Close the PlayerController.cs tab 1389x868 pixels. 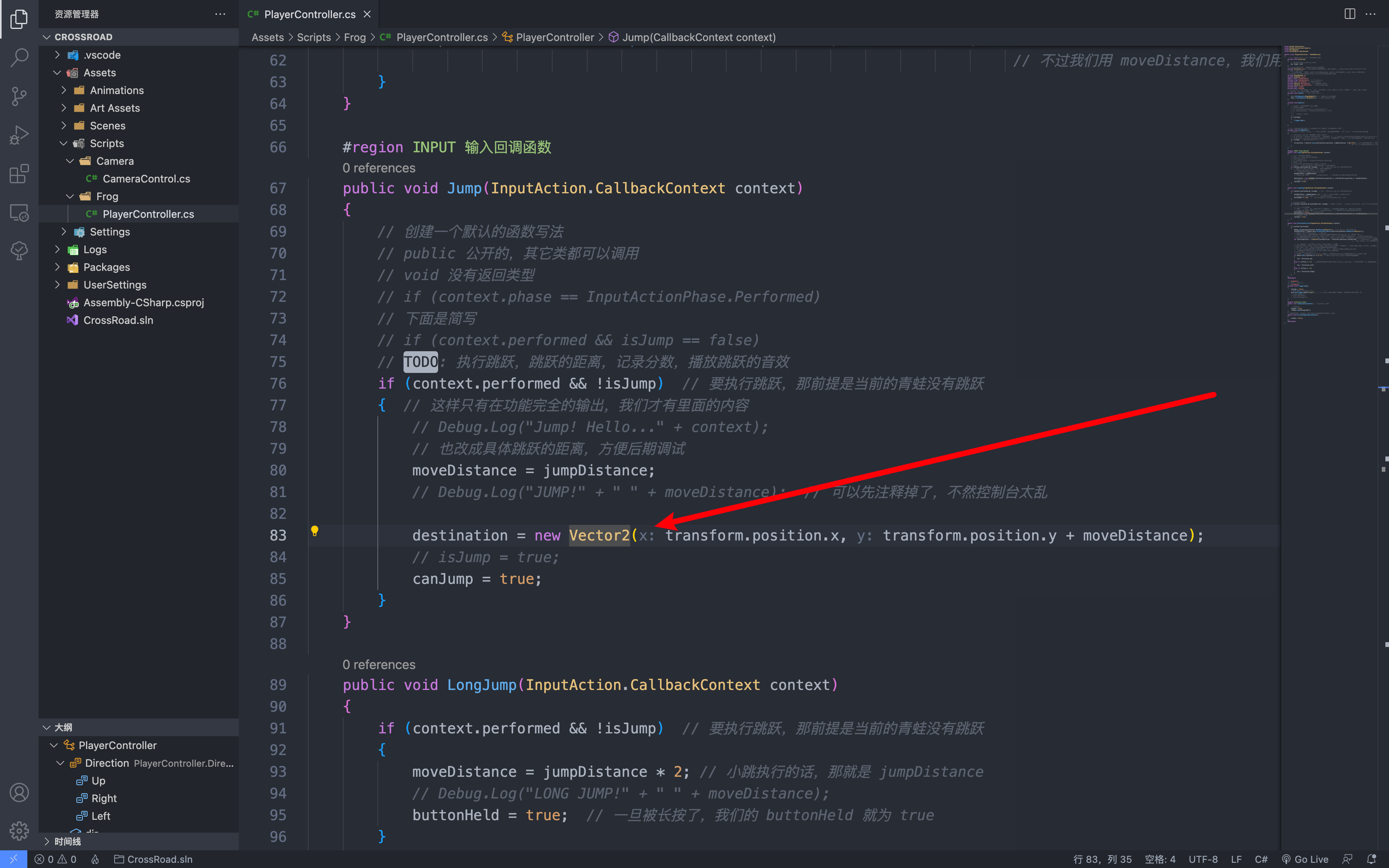point(367,14)
